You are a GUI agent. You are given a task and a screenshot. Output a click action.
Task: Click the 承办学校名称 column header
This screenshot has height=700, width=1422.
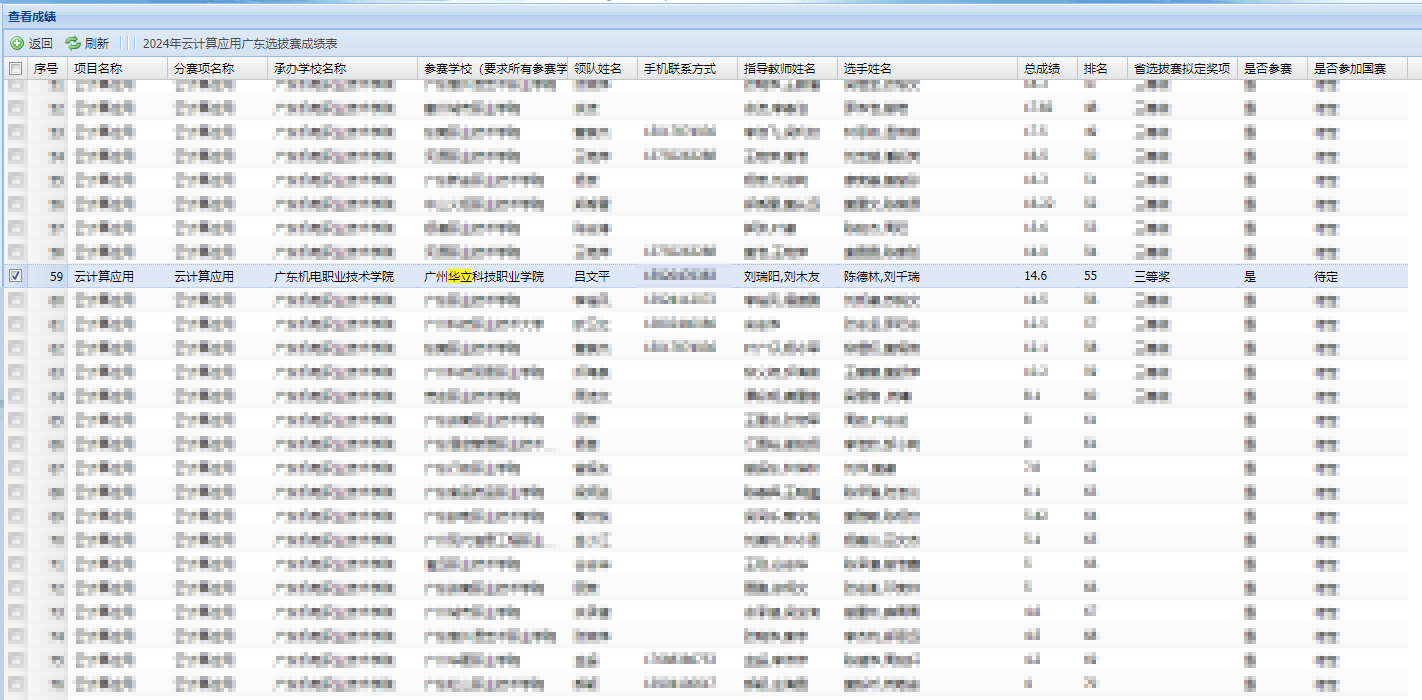[x=310, y=69]
